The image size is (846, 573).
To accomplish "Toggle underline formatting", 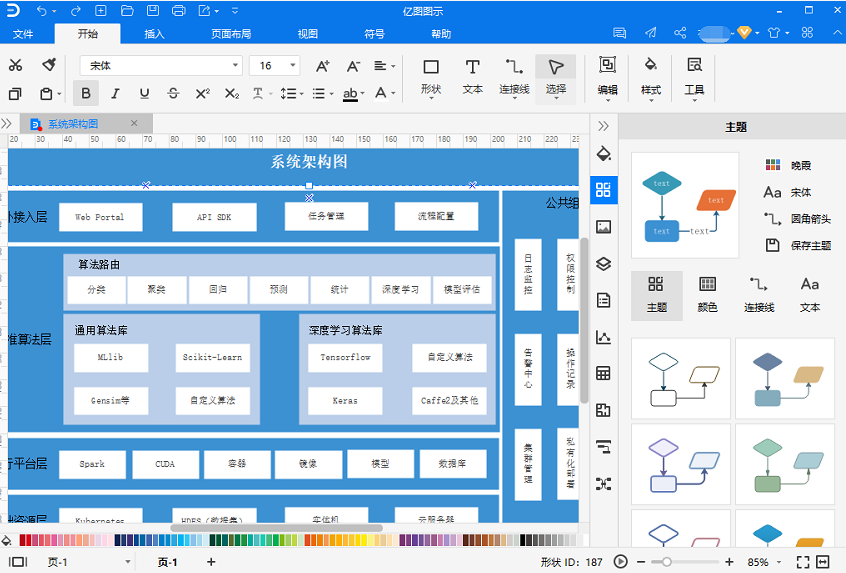I will (x=144, y=93).
